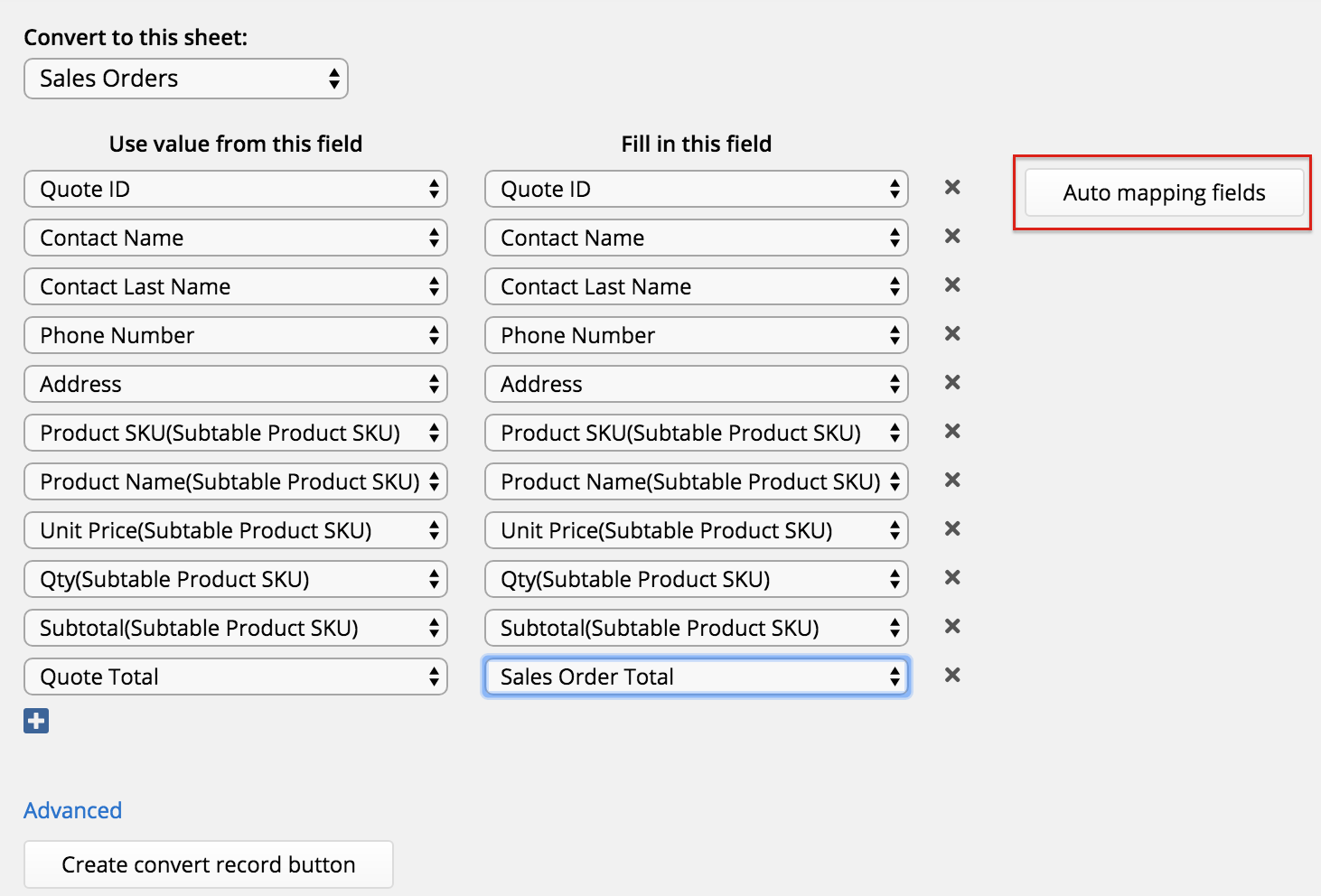
Task: Expand the Sales Order Total target dropdown
Action: pyautogui.click(x=697, y=677)
